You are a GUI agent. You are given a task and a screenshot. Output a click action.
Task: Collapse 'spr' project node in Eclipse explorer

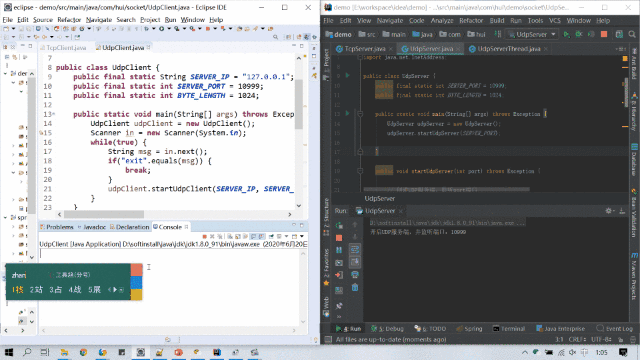click(5, 218)
